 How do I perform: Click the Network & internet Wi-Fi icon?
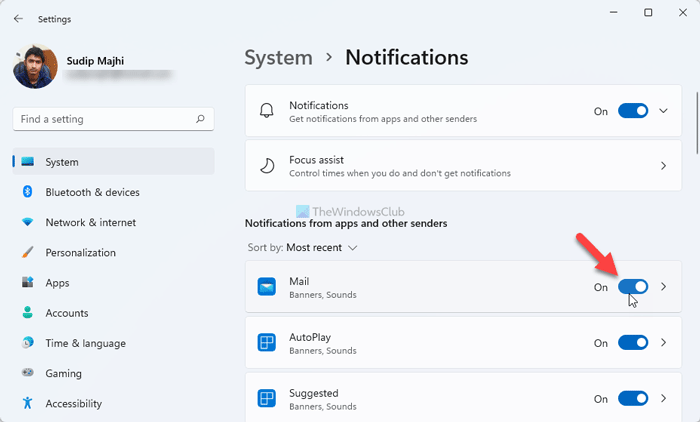tap(27, 222)
